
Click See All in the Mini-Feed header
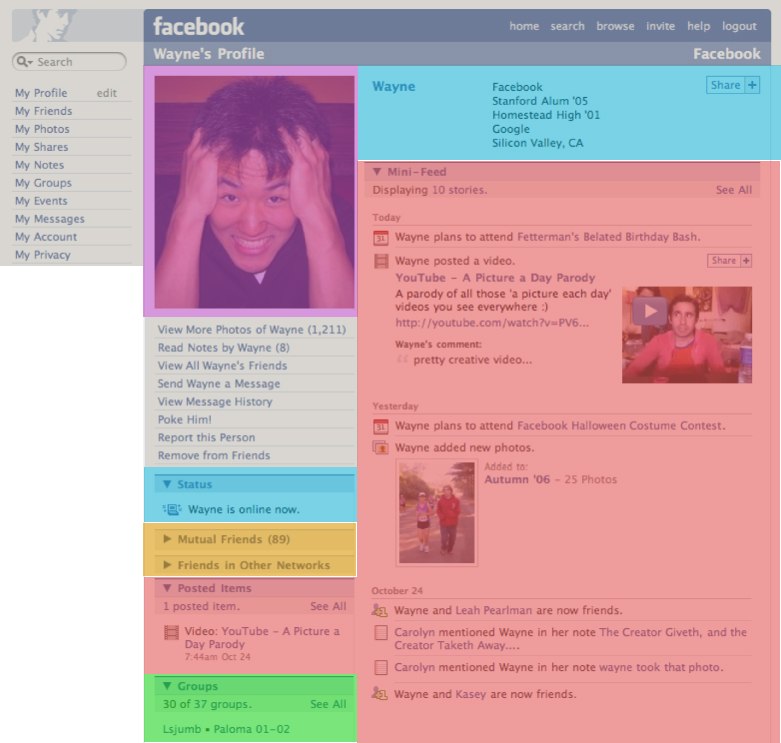pos(734,190)
